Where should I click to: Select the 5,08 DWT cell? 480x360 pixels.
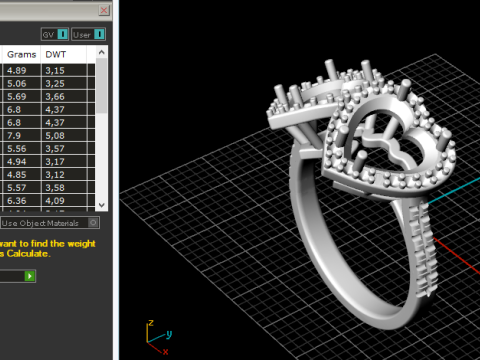(x=64, y=135)
